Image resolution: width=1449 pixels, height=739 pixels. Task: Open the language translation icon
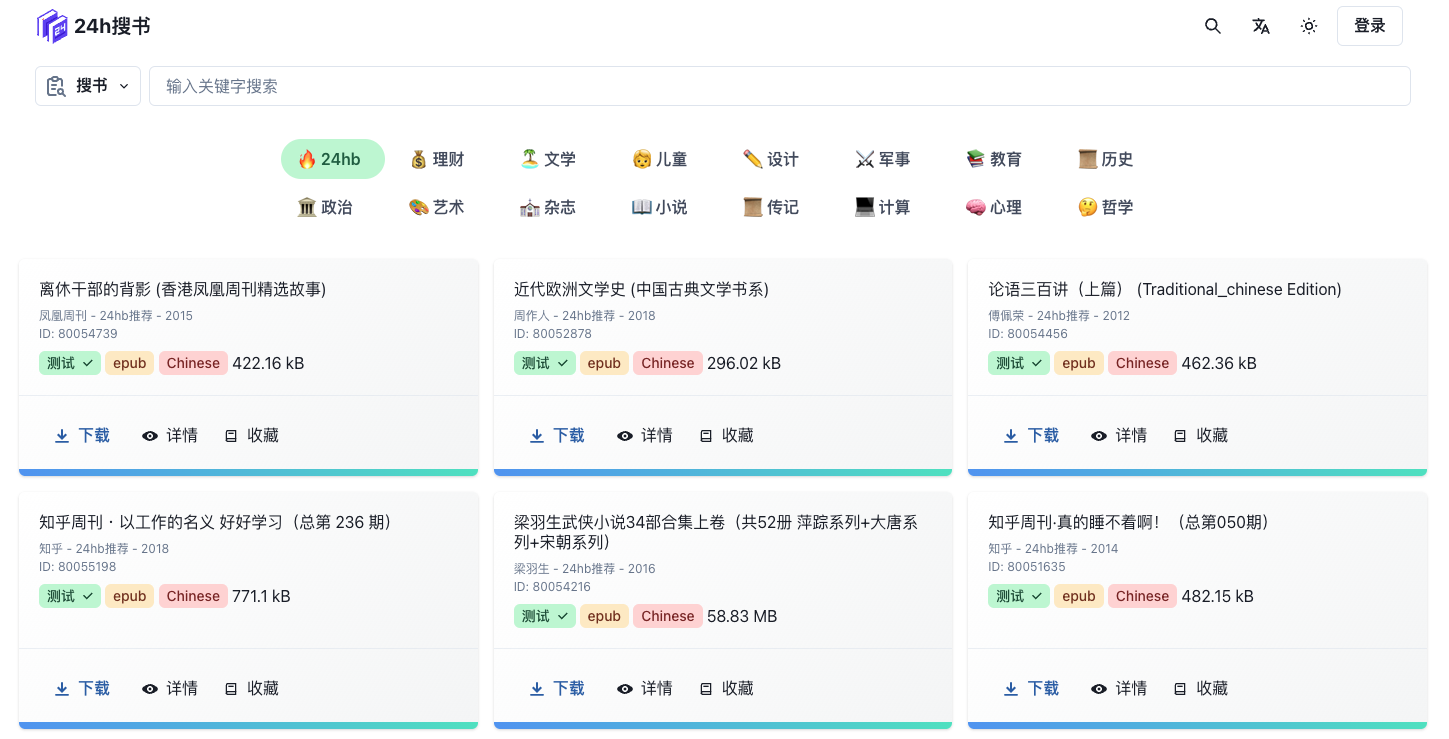(x=1261, y=26)
